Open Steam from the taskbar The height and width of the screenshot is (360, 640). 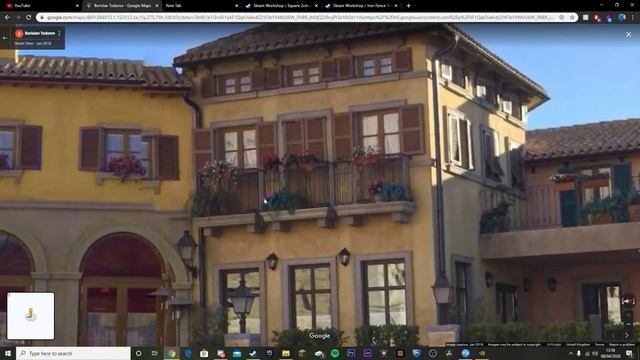click(x=253, y=353)
